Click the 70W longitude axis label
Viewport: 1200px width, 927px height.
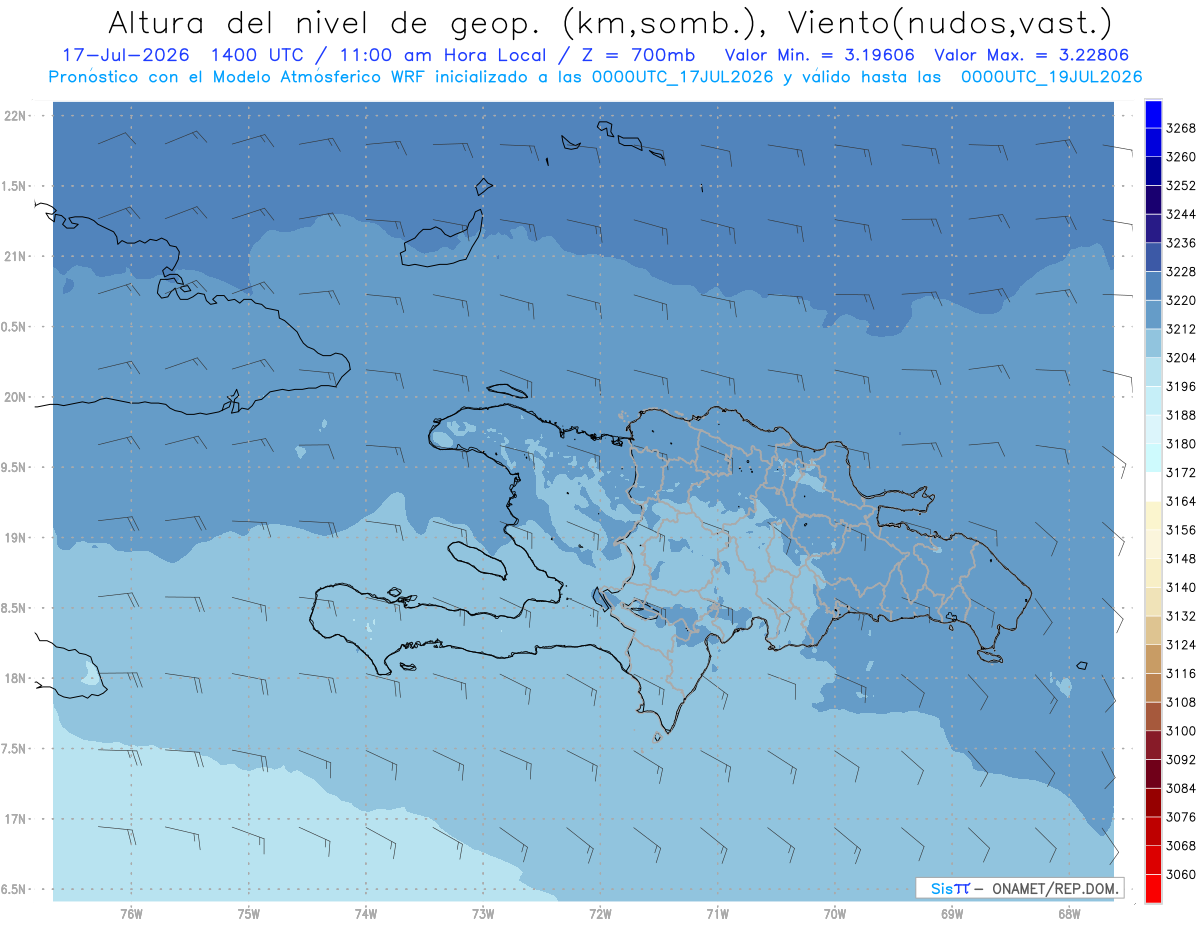[835, 914]
